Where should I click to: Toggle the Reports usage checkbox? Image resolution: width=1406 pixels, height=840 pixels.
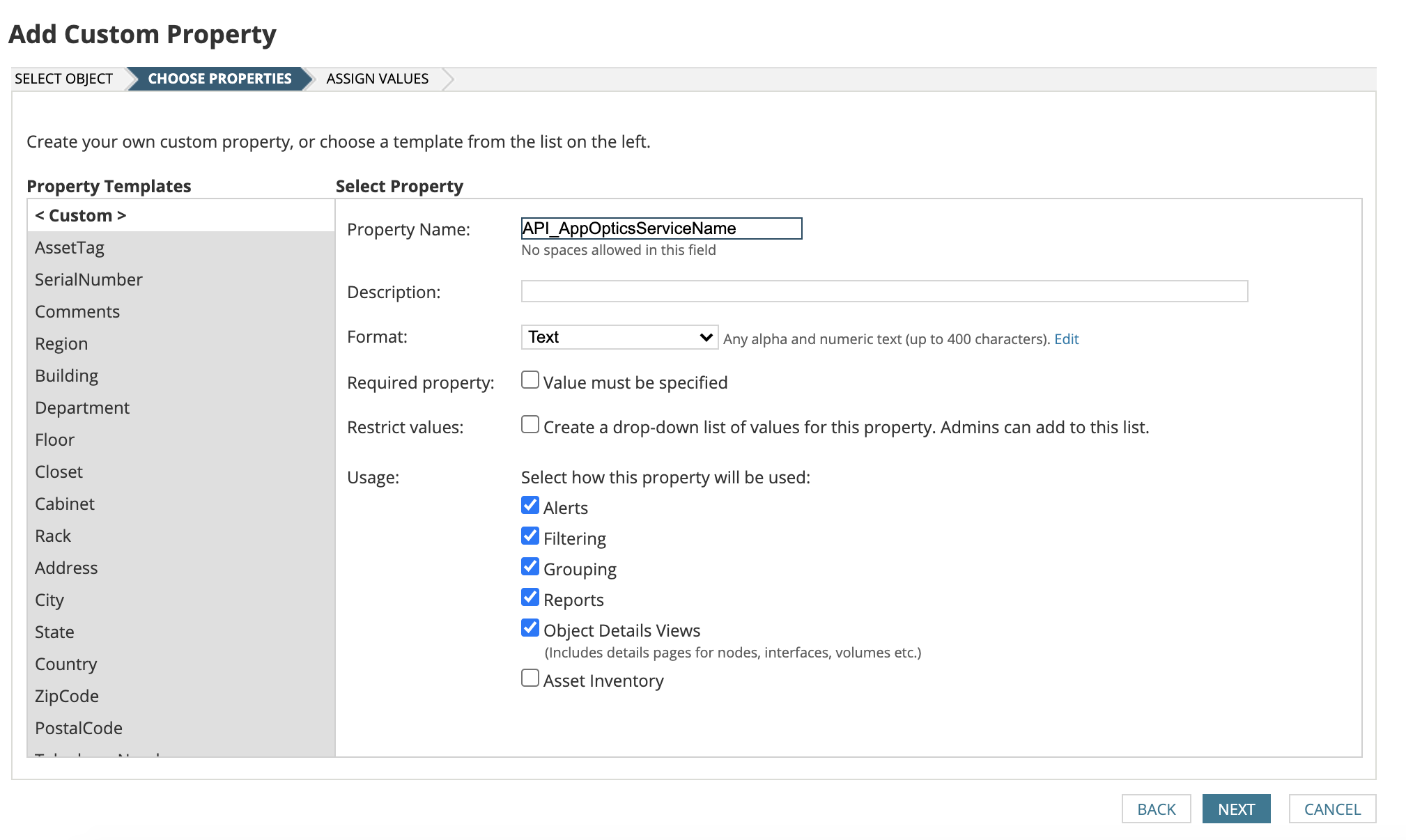pyautogui.click(x=530, y=598)
